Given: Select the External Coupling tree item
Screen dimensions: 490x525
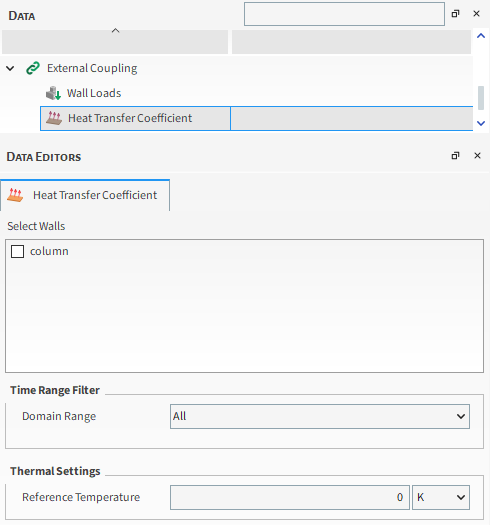Looking at the screenshot, I should [92, 68].
